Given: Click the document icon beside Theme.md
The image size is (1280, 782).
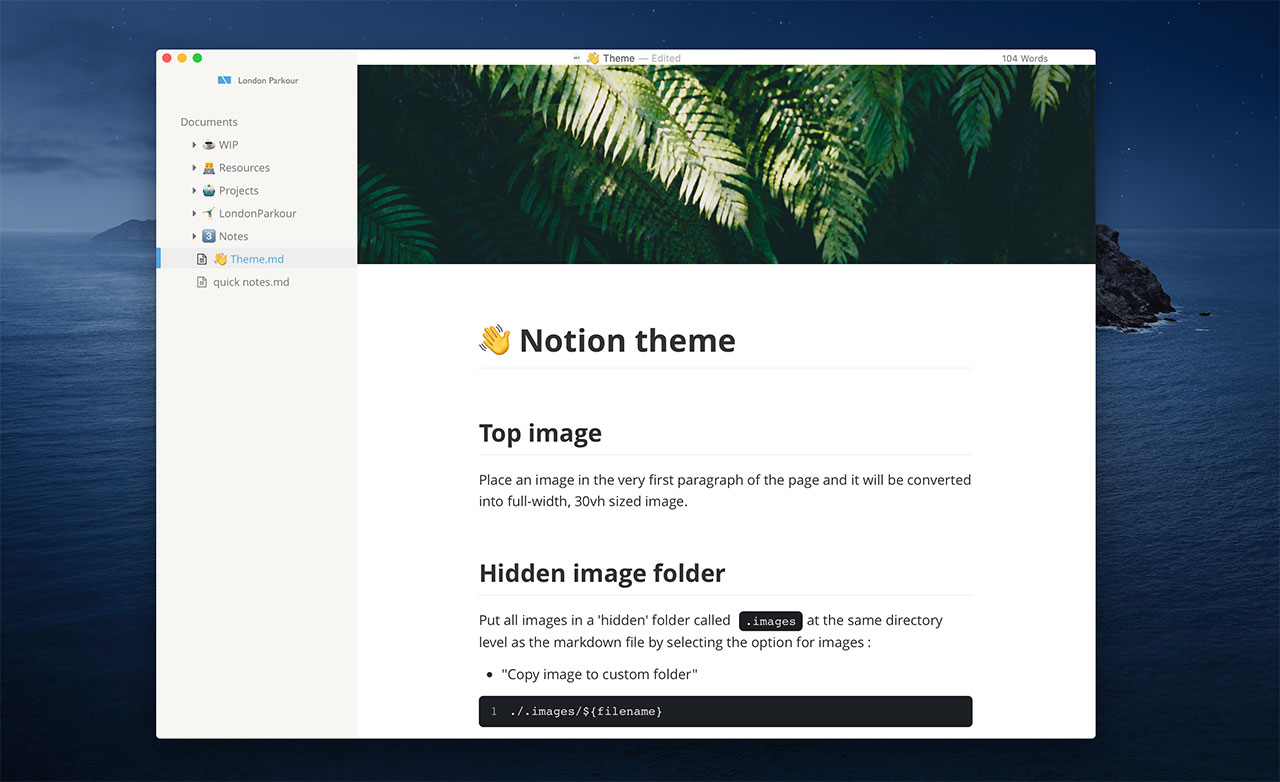Looking at the screenshot, I should click(x=202, y=258).
